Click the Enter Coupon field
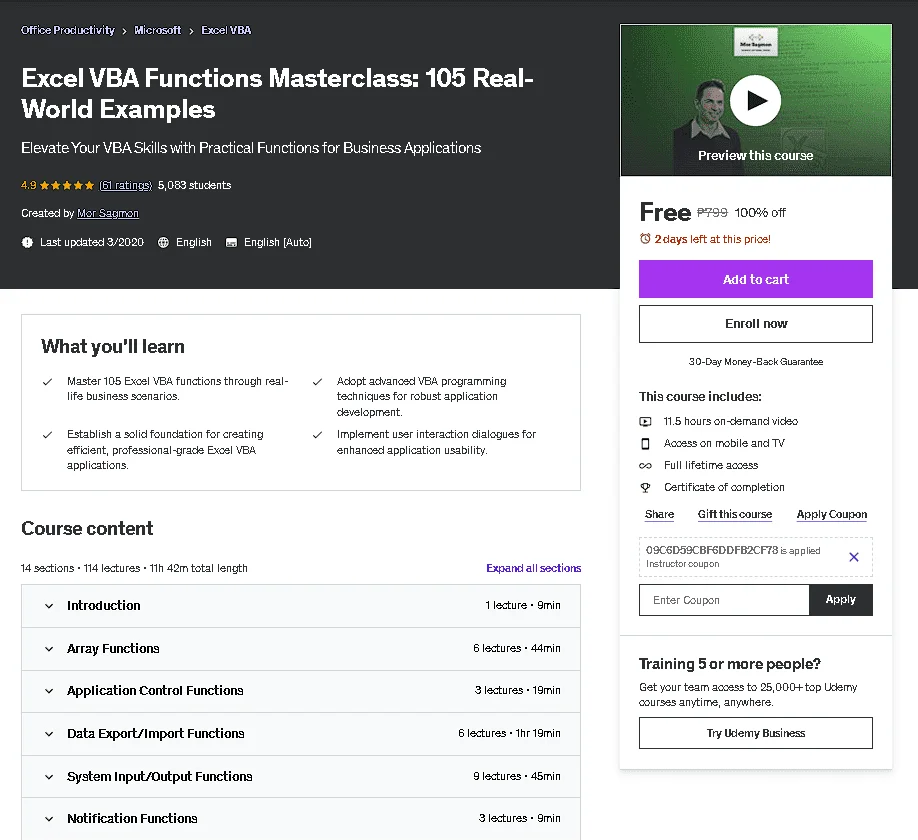This screenshot has height=840, width=918. click(x=724, y=600)
